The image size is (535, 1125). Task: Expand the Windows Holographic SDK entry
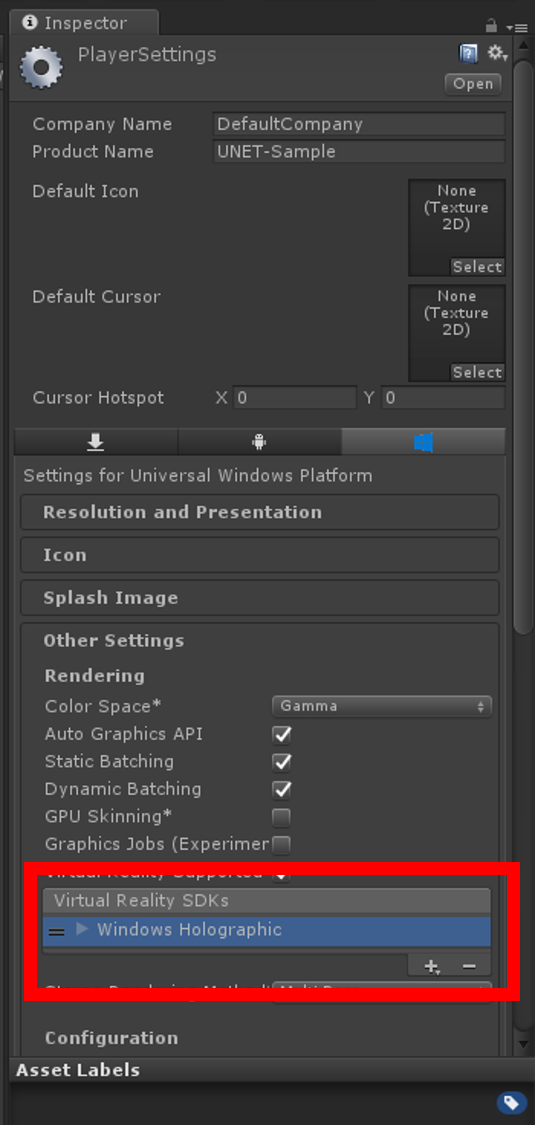coord(82,929)
